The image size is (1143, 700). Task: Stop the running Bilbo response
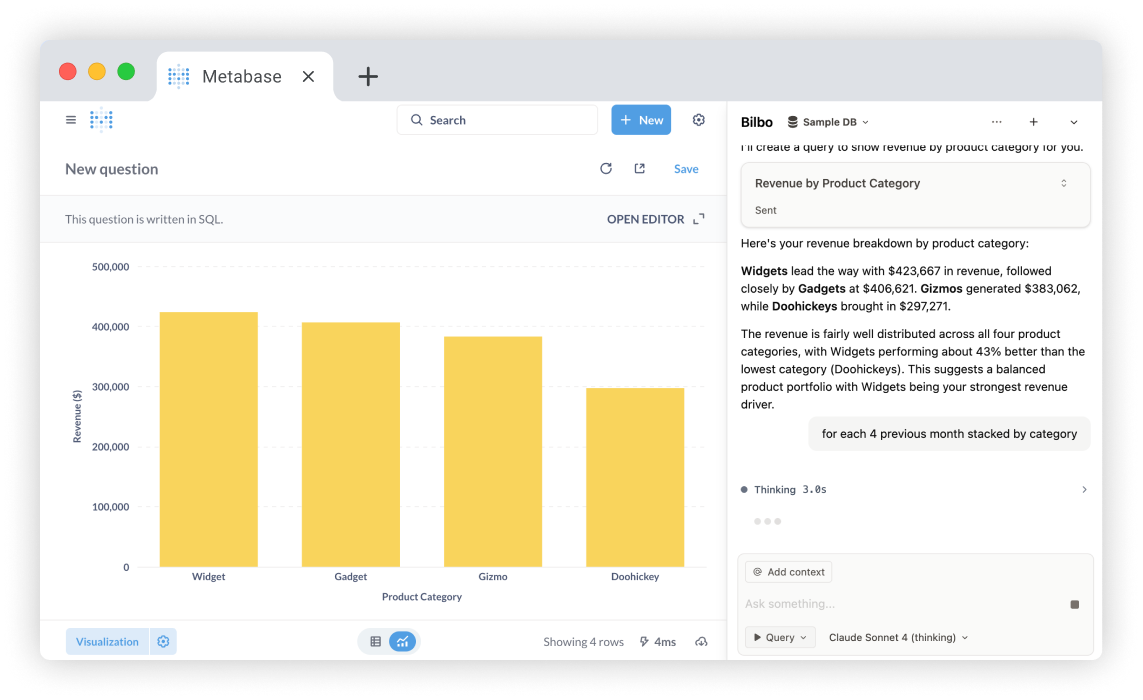[1075, 605]
